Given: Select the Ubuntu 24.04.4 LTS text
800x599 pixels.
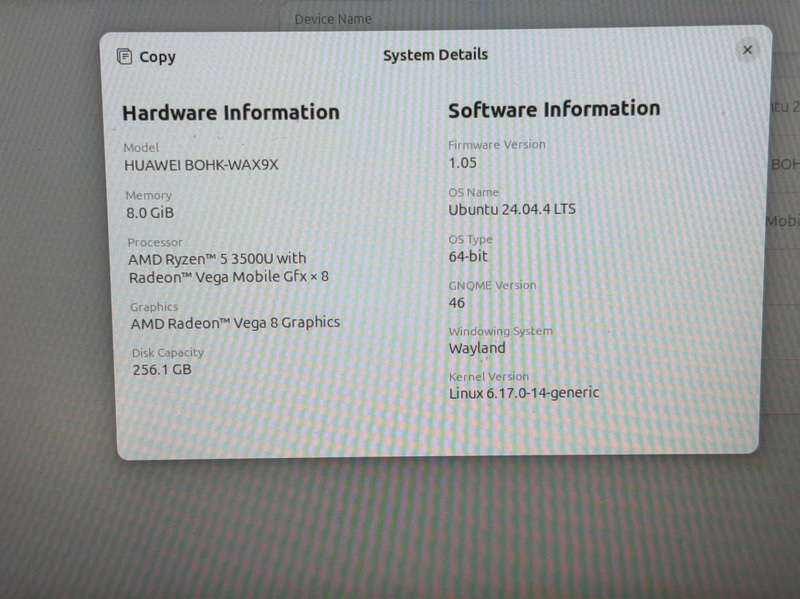Looking at the screenshot, I should [512, 210].
